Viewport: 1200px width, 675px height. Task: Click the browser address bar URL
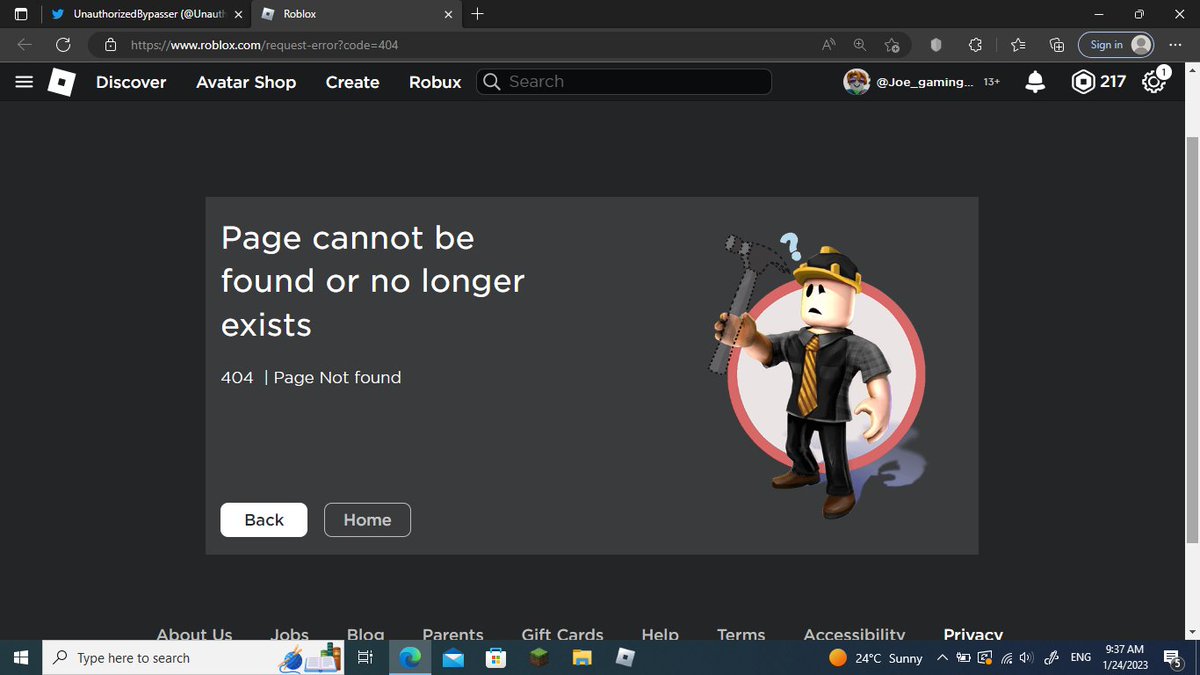pyautogui.click(x=265, y=45)
